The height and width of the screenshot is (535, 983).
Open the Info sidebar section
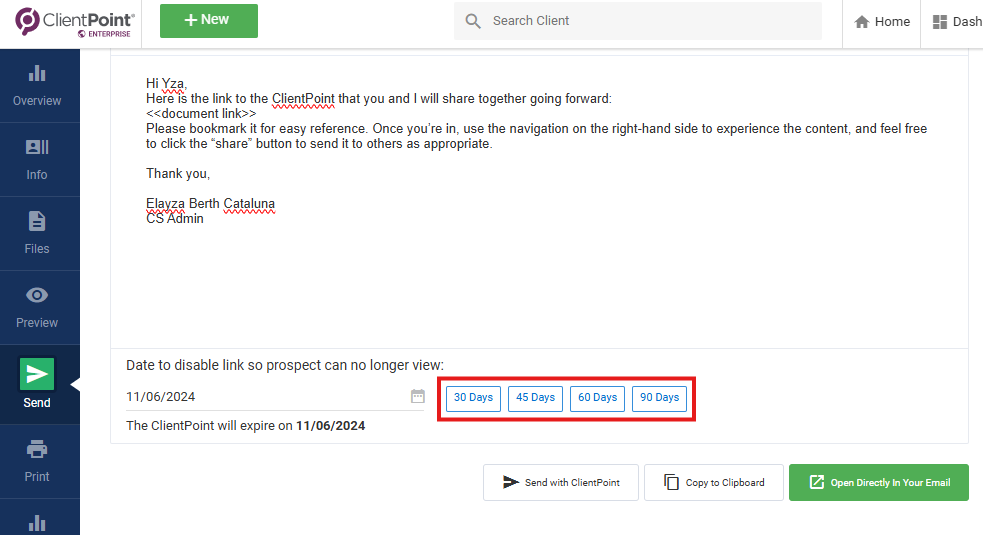[37, 160]
